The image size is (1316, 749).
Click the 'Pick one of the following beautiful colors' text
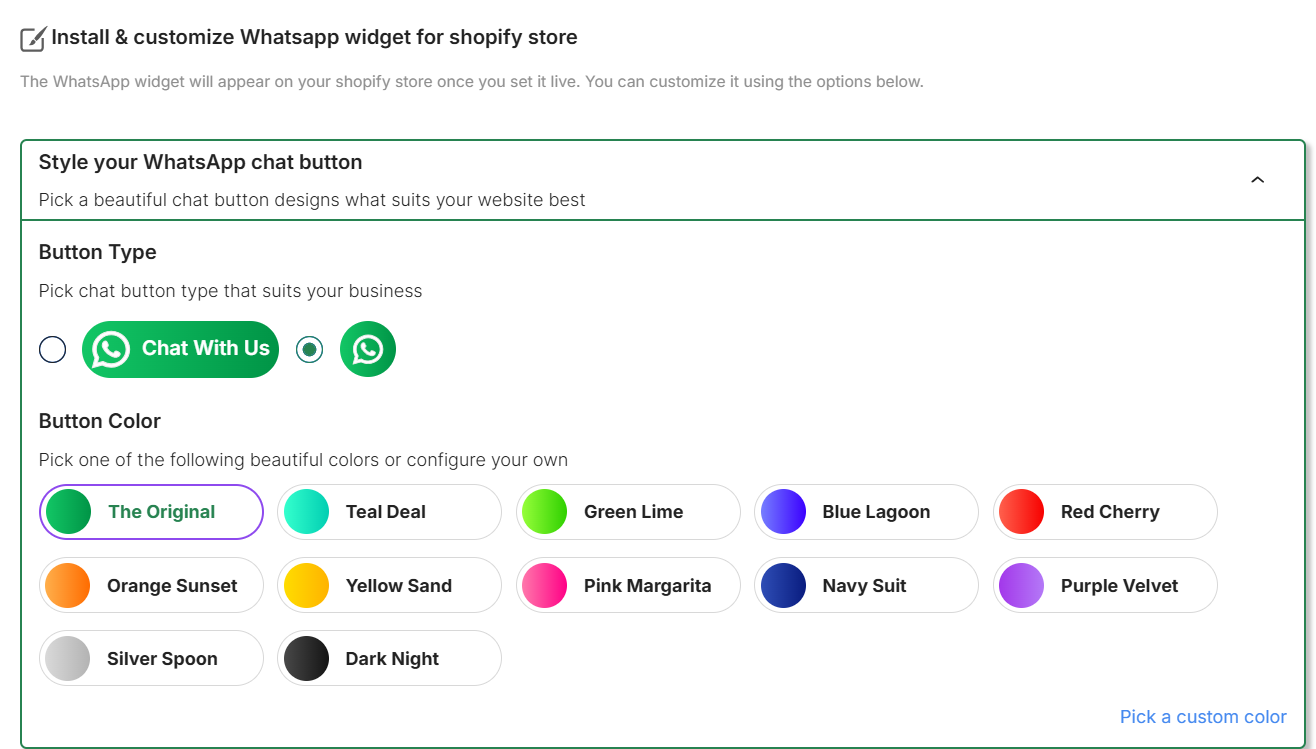pos(303,460)
